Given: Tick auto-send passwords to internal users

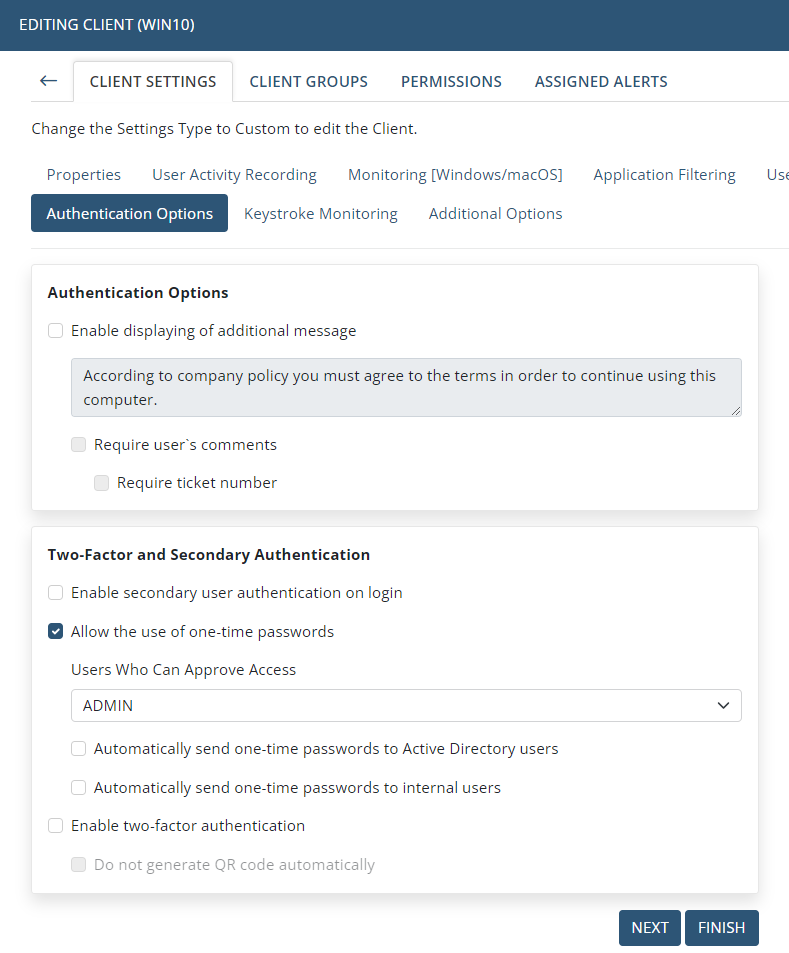Looking at the screenshot, I should (x=79, y=788).
